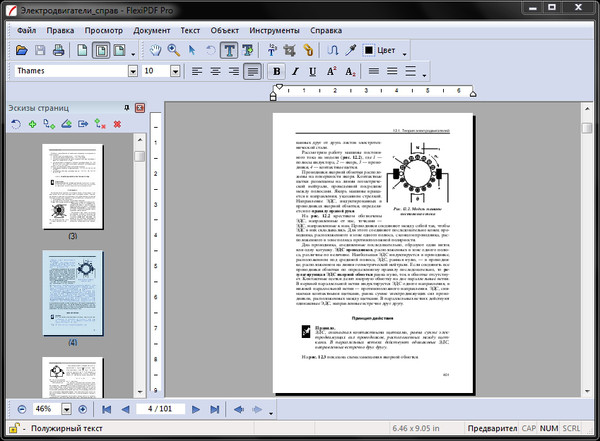600x441 pixels.
Task: Open the font size dropdown
Action: (175, 71)
